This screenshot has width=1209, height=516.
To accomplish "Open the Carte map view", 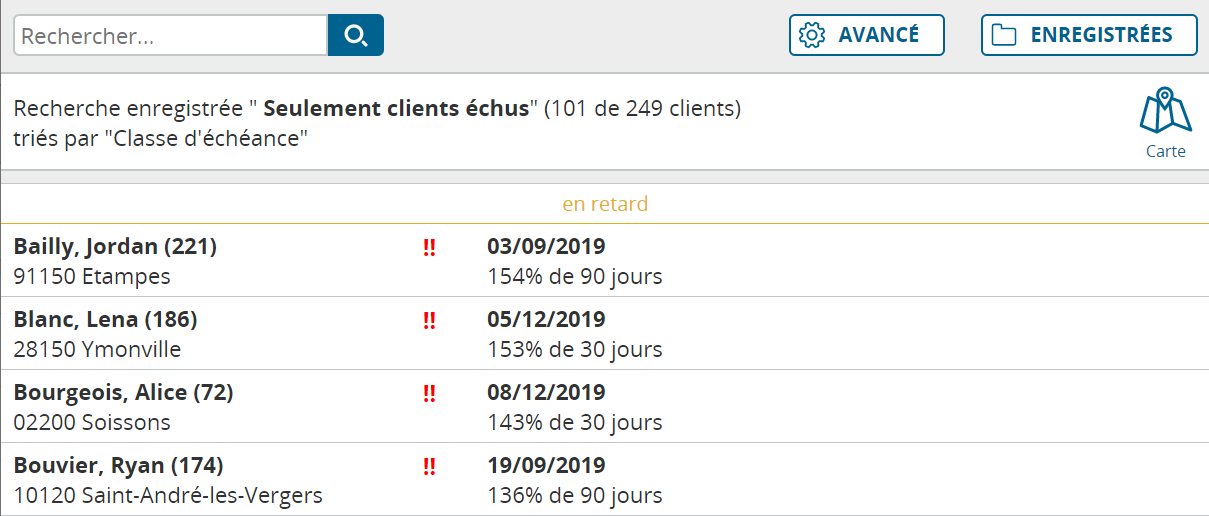I will tap(1166, 124).
